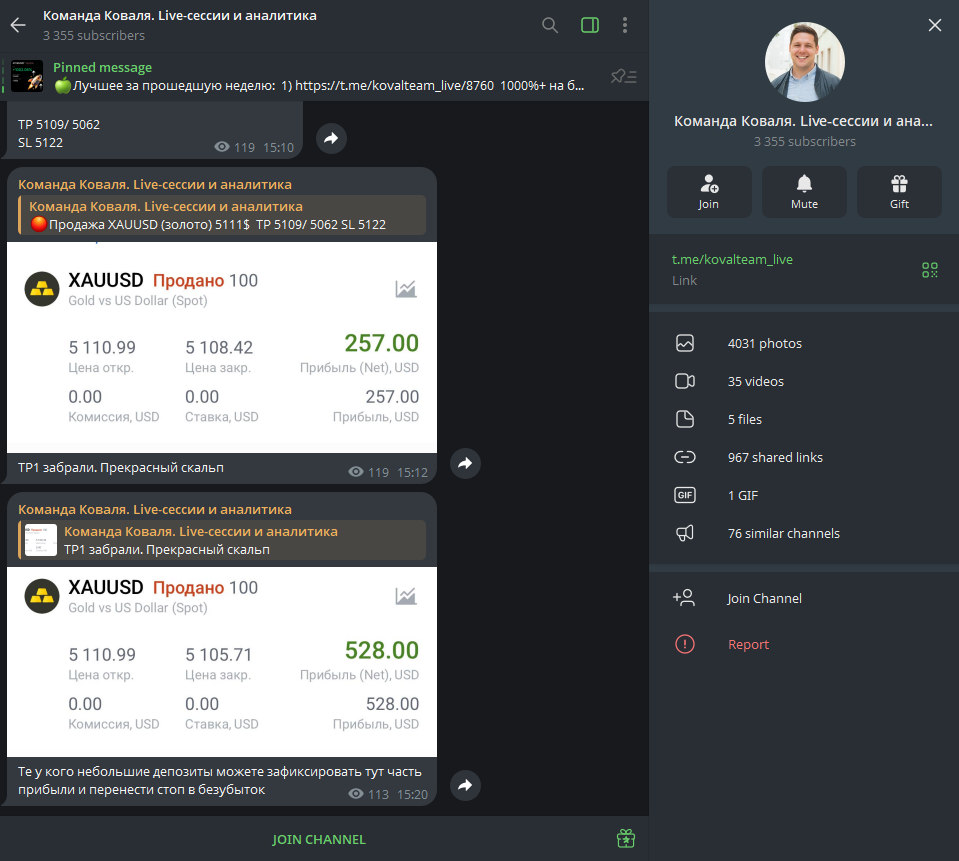Show the channel QR code
Image resolution: width=959 pixels, height=861 pixels.
point(930,270)
